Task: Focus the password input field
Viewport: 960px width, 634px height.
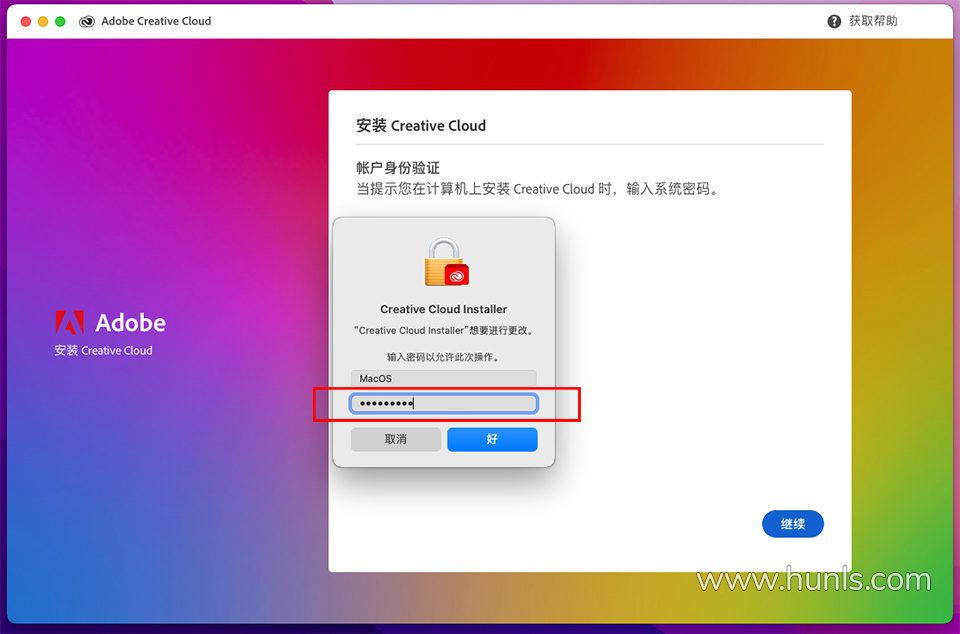Action: (444, 403)
